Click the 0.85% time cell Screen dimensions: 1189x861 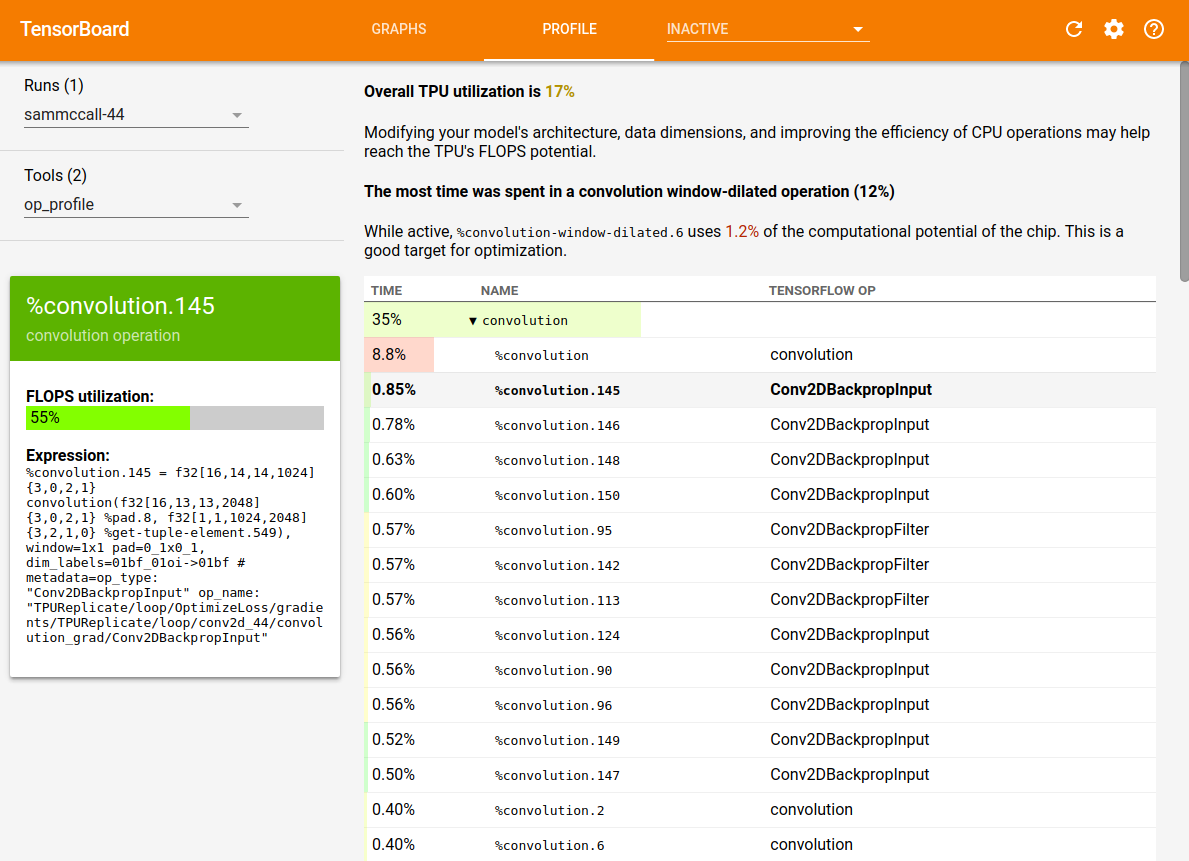click(x=394, y=389)
